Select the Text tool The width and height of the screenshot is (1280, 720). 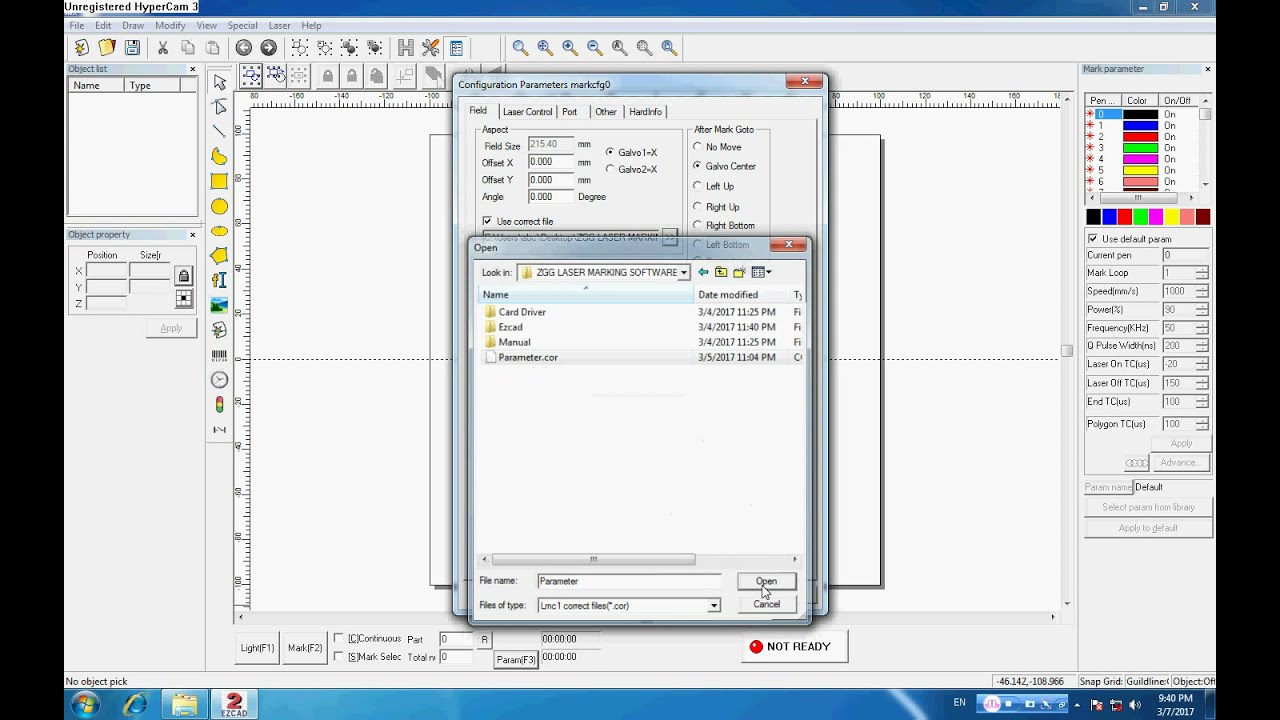pos(219,281)
